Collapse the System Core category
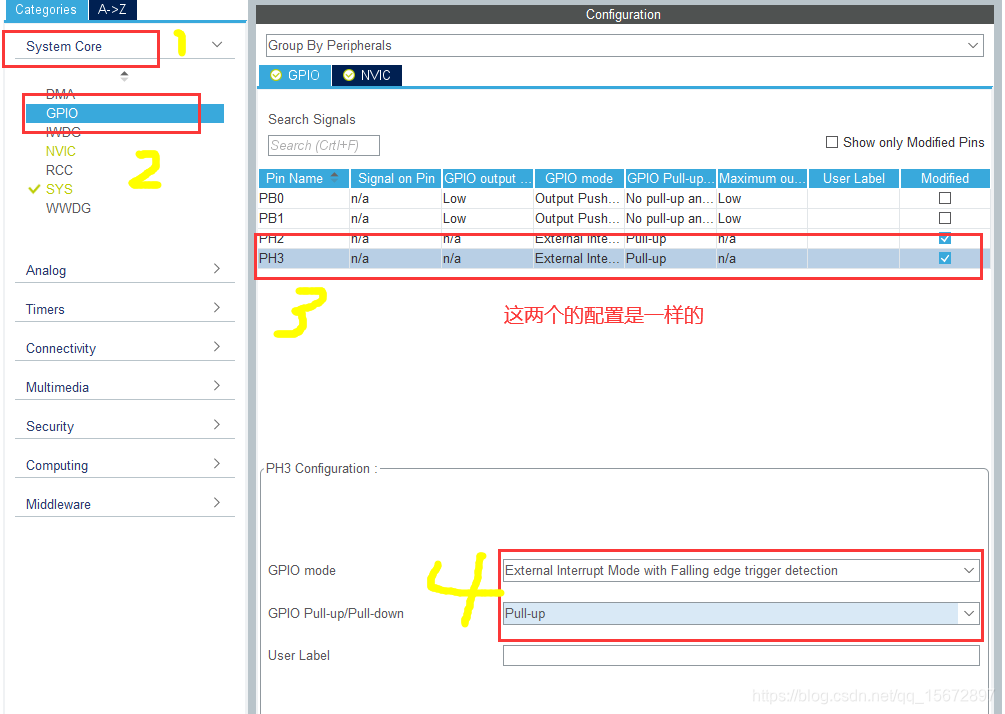This screenshot has width=1005, height=714. pyautogui.click(x=217, y=45)
